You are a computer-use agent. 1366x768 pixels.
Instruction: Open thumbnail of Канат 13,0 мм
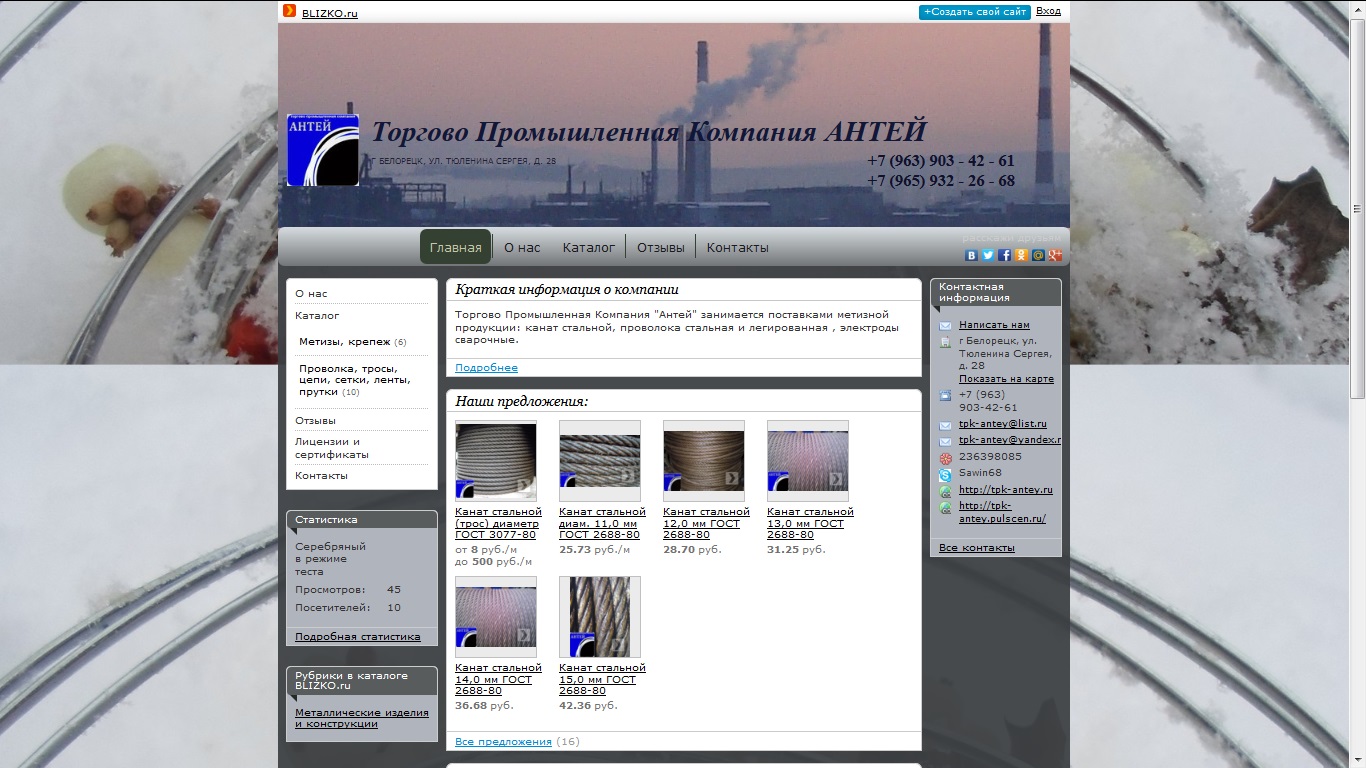[x=808, y=461]
